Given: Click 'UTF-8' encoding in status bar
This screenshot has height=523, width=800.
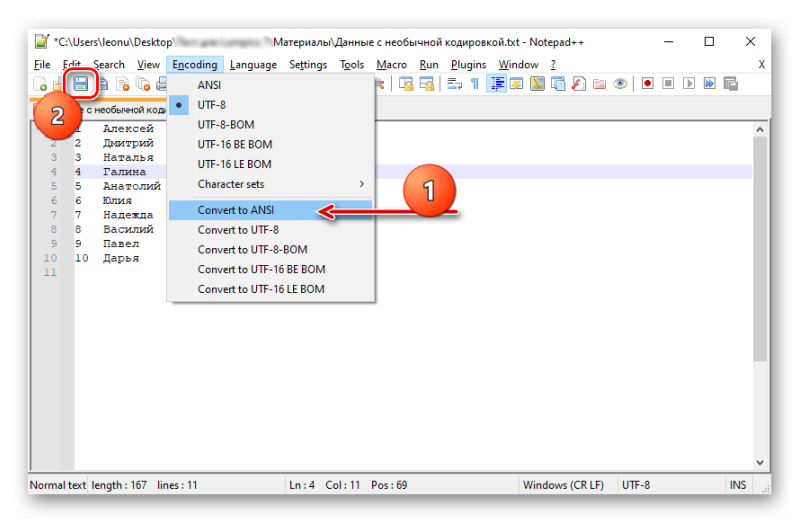Looking at the screenshot, I should 636,485.
